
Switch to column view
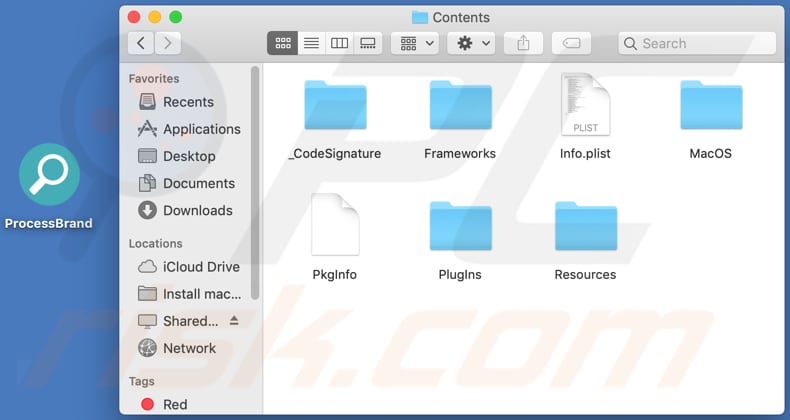(x=339, y=43)
